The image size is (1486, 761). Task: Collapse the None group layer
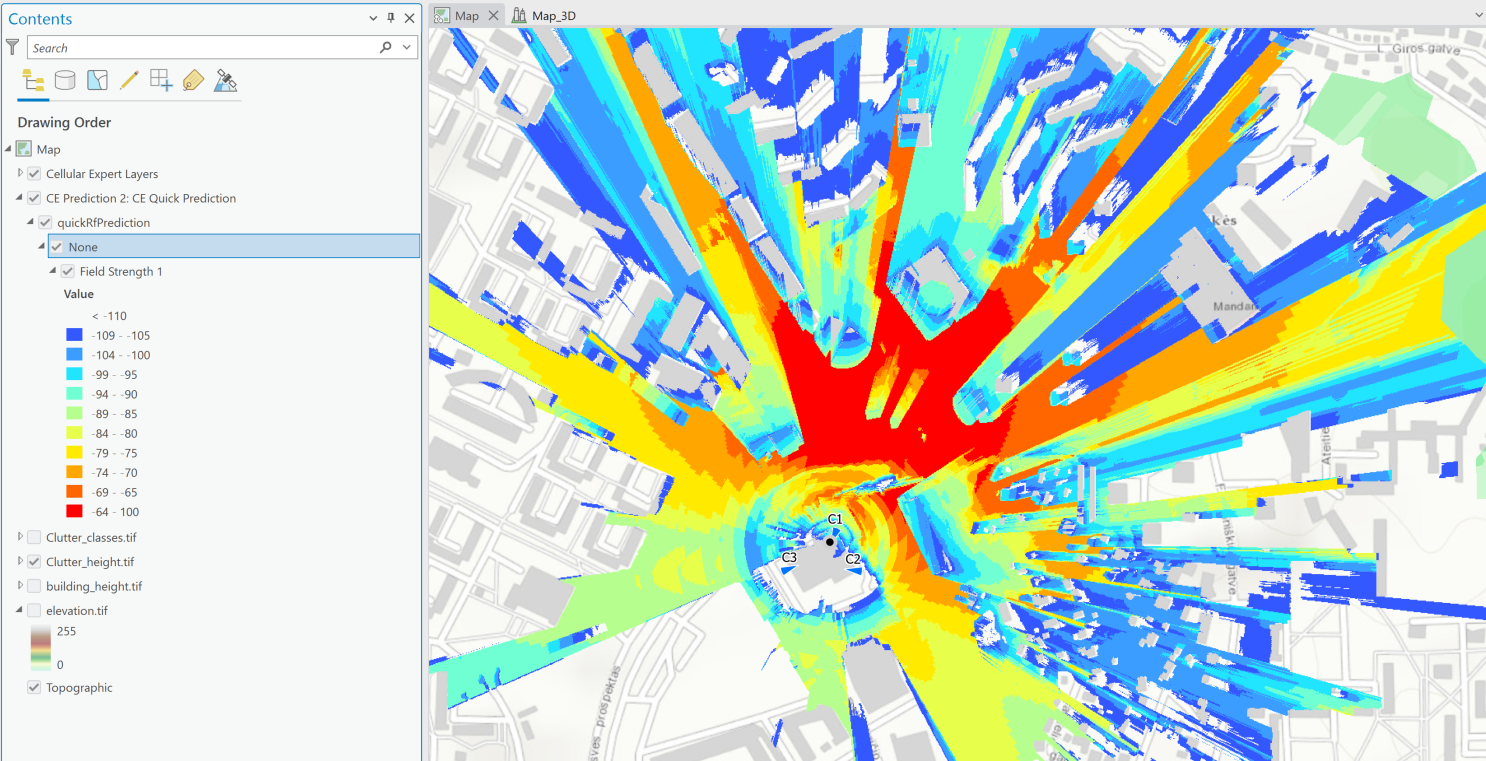point(42,246)
